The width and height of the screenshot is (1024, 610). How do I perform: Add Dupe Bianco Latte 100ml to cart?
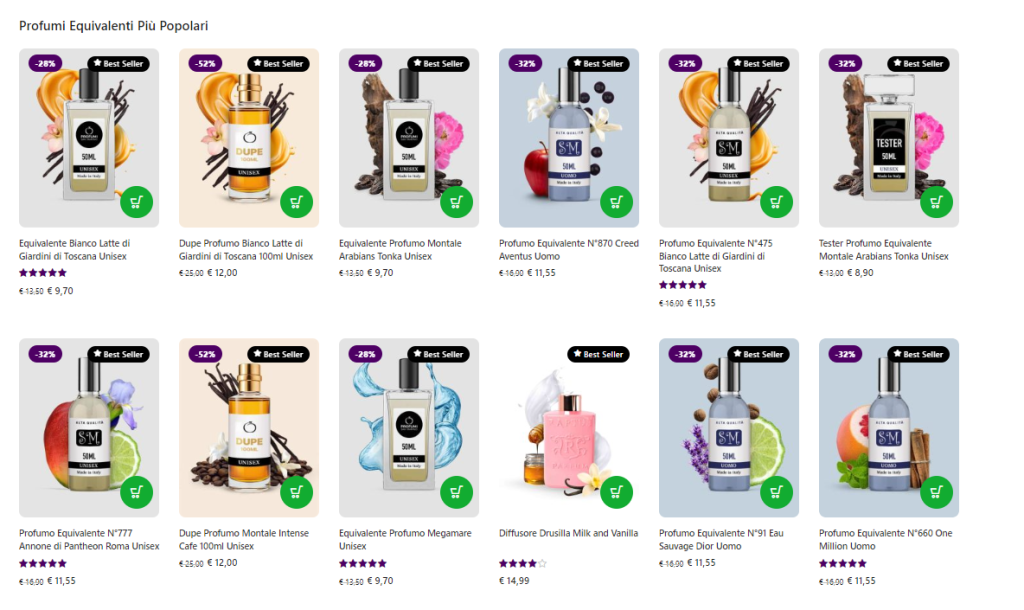click(x=296, y=202)
